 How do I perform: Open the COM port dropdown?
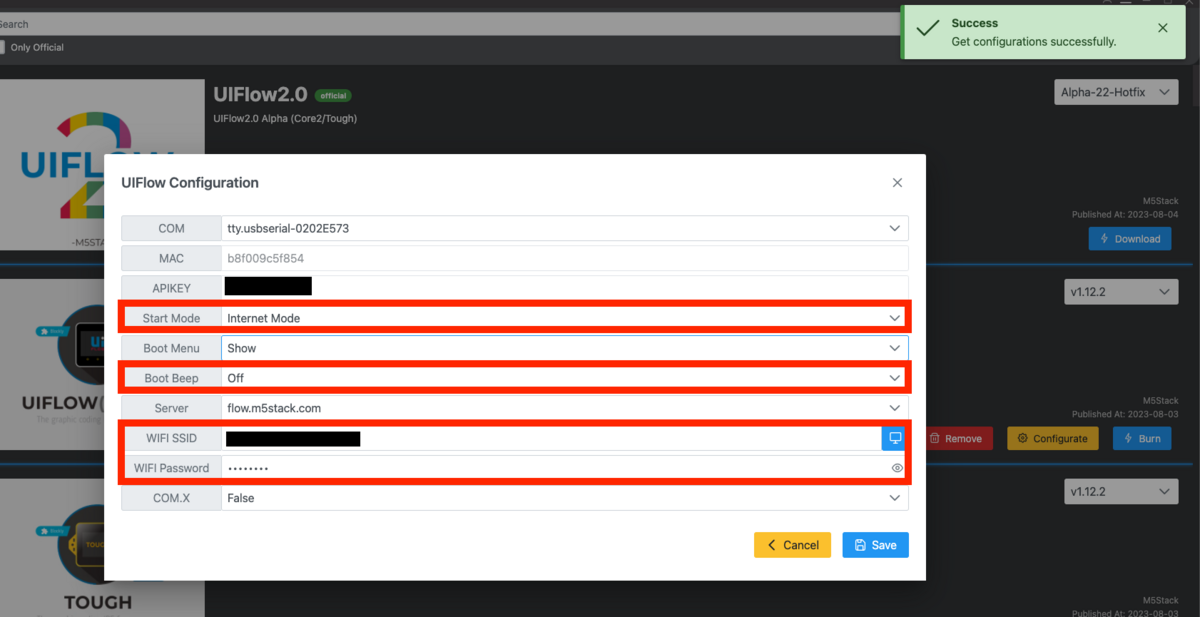click(x=565, y=228)
